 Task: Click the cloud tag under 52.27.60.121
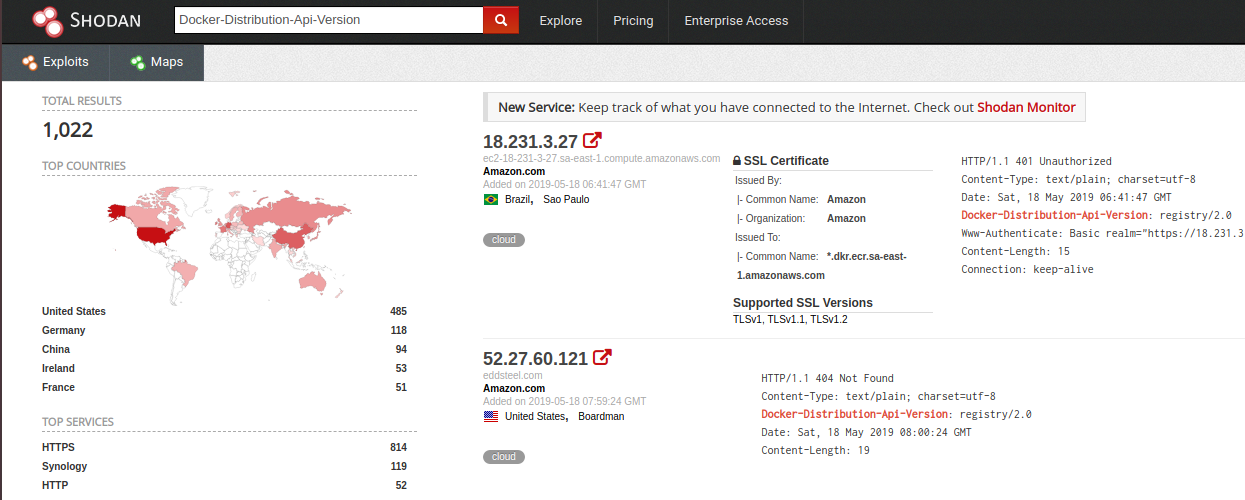pos(504,457)
